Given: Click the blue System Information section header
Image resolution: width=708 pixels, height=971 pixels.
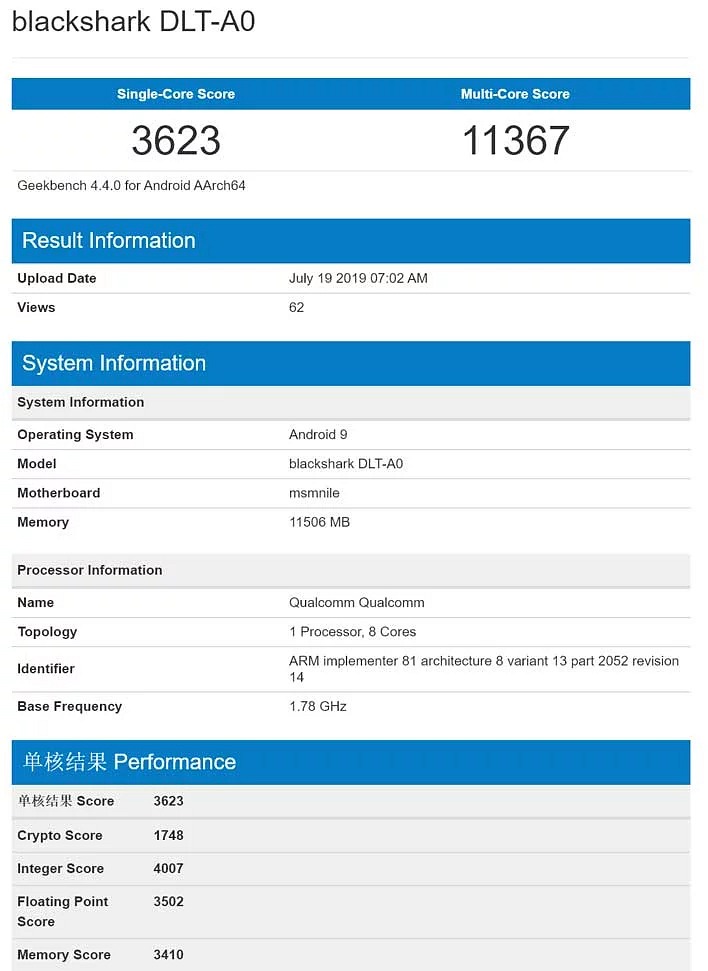Looking at the screenshot, I should click(351, 363).
